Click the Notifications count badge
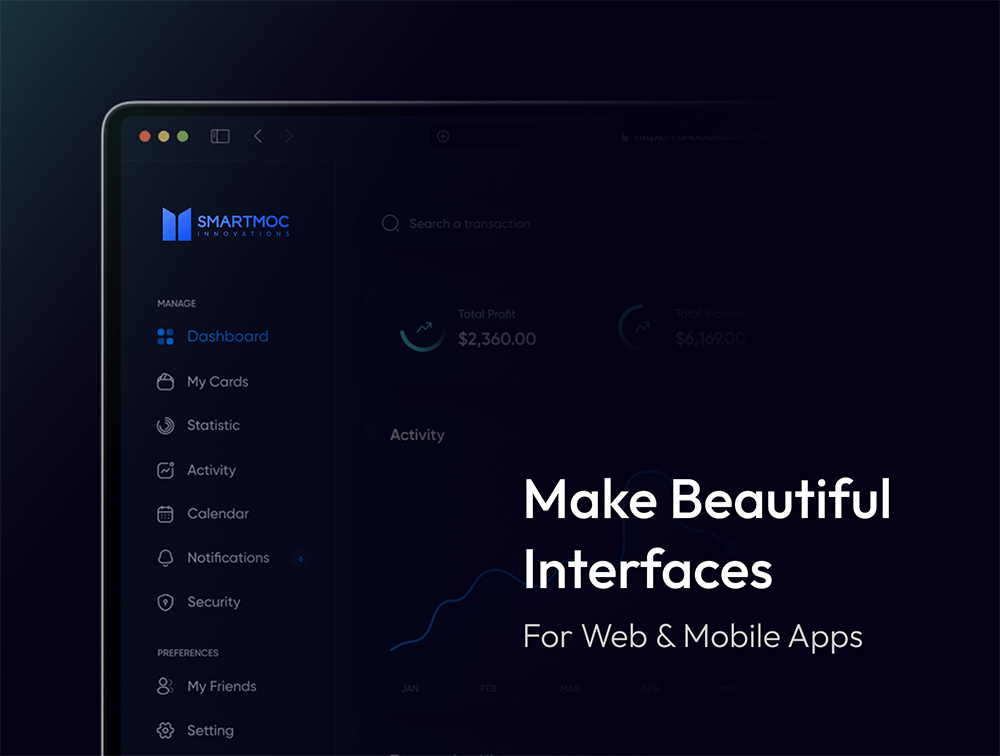Viewport: 1000px width, 756px height. tap(300, 558)
